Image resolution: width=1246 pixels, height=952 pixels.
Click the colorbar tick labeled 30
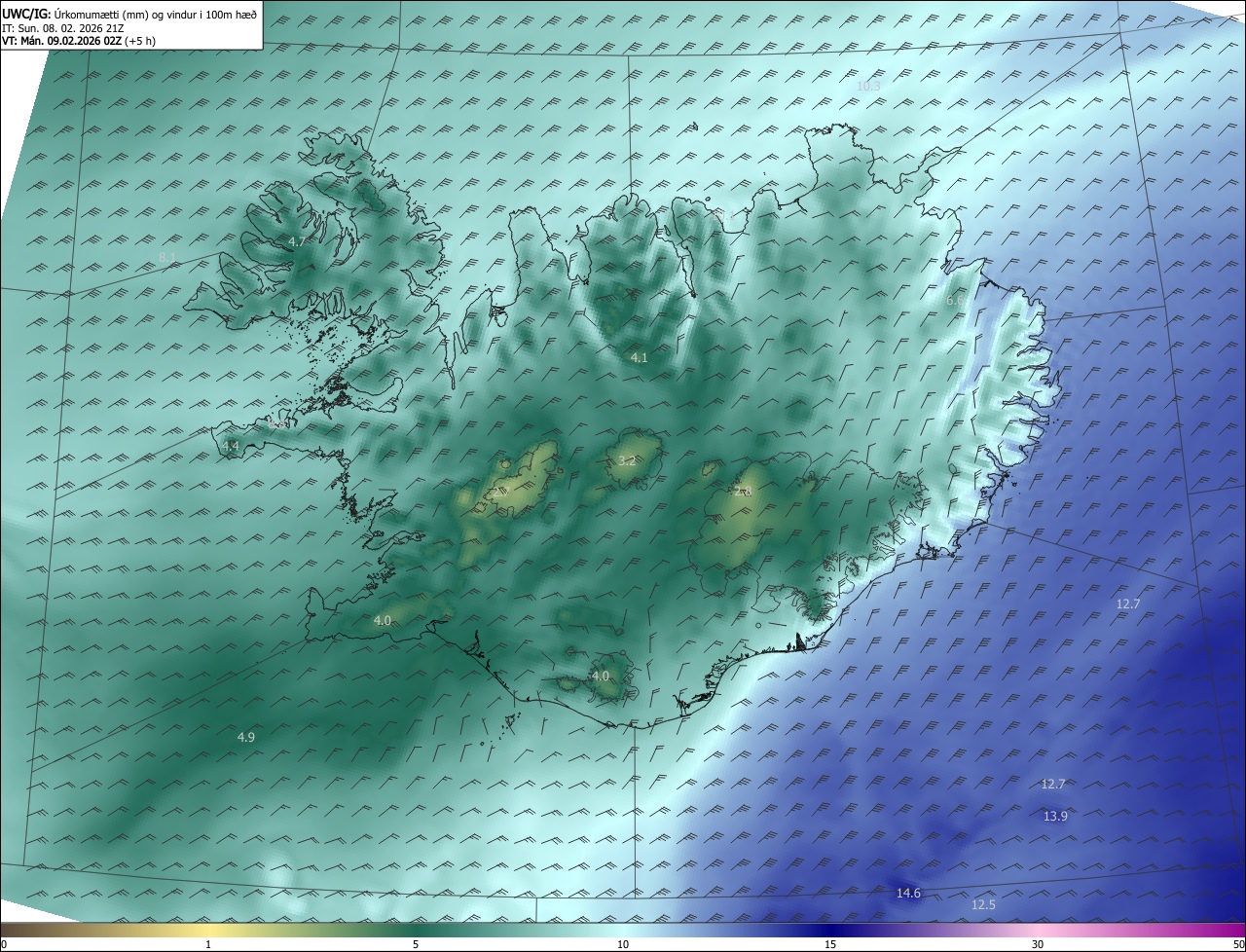1038,944
